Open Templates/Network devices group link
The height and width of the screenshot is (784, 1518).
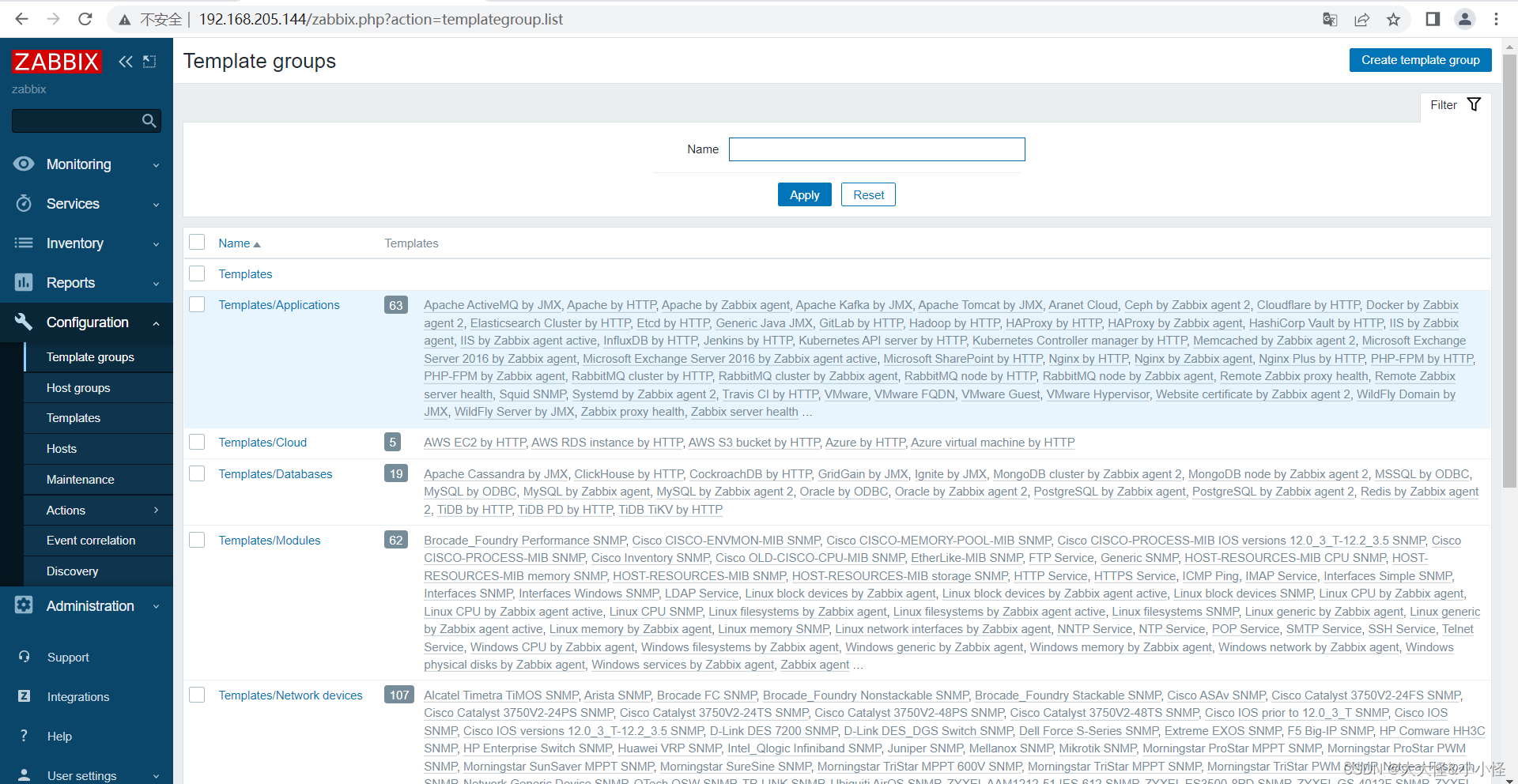[290, 695]
